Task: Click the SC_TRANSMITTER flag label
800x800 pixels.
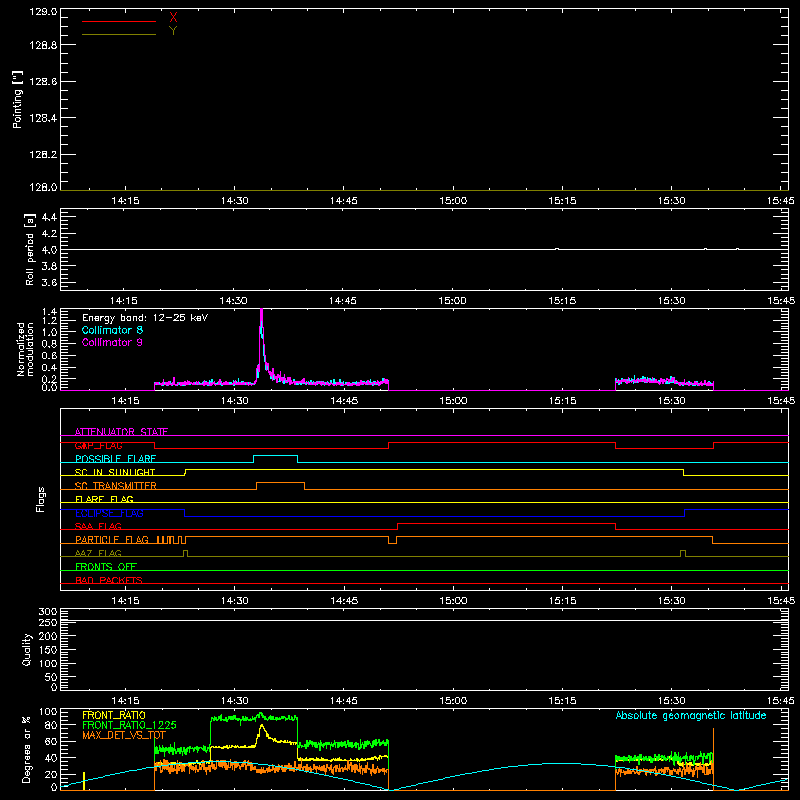Action: [116, 486]
